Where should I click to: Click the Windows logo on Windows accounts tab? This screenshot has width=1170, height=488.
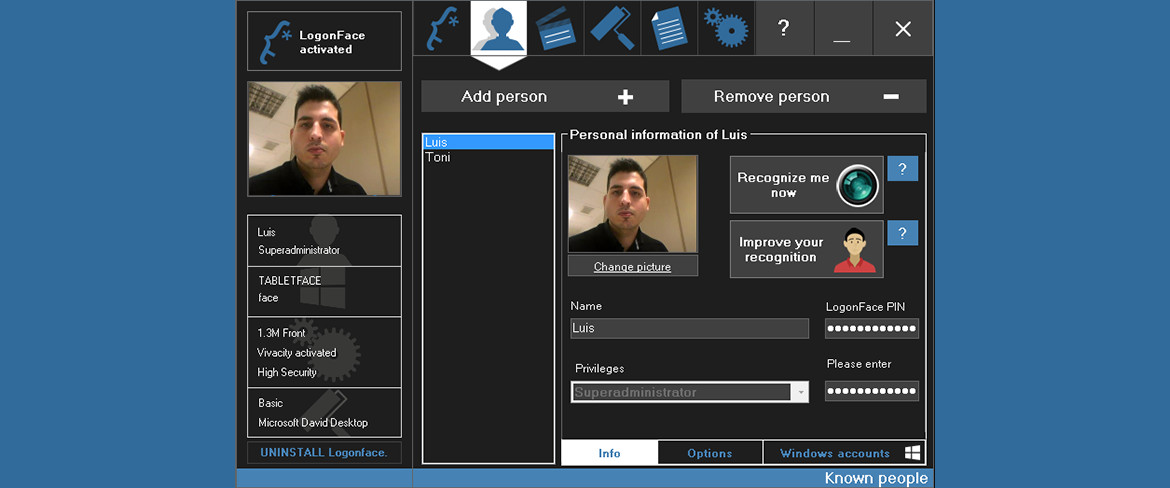coord(912,453)
